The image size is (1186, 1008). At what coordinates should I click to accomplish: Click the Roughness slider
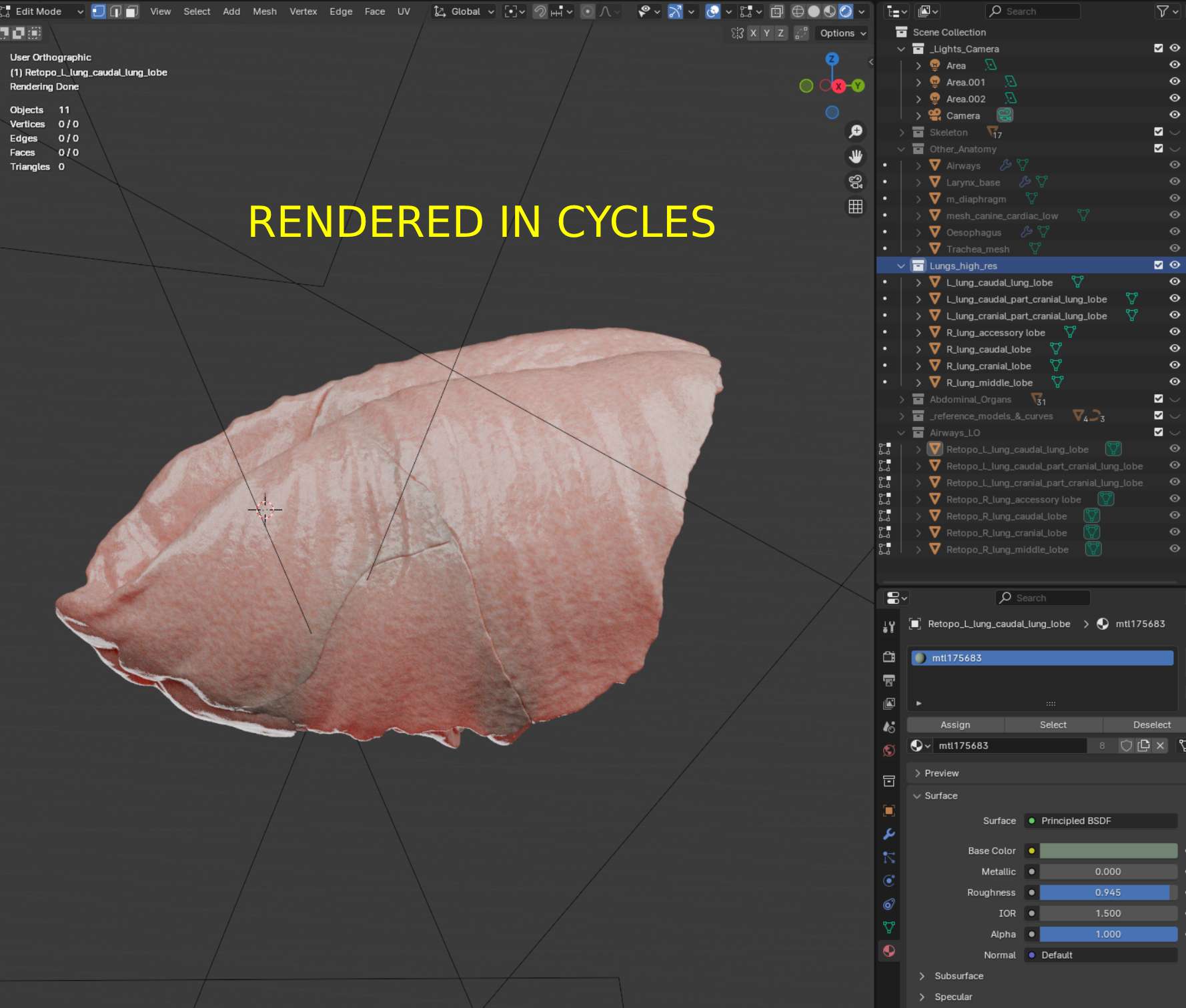point(1109,893)
